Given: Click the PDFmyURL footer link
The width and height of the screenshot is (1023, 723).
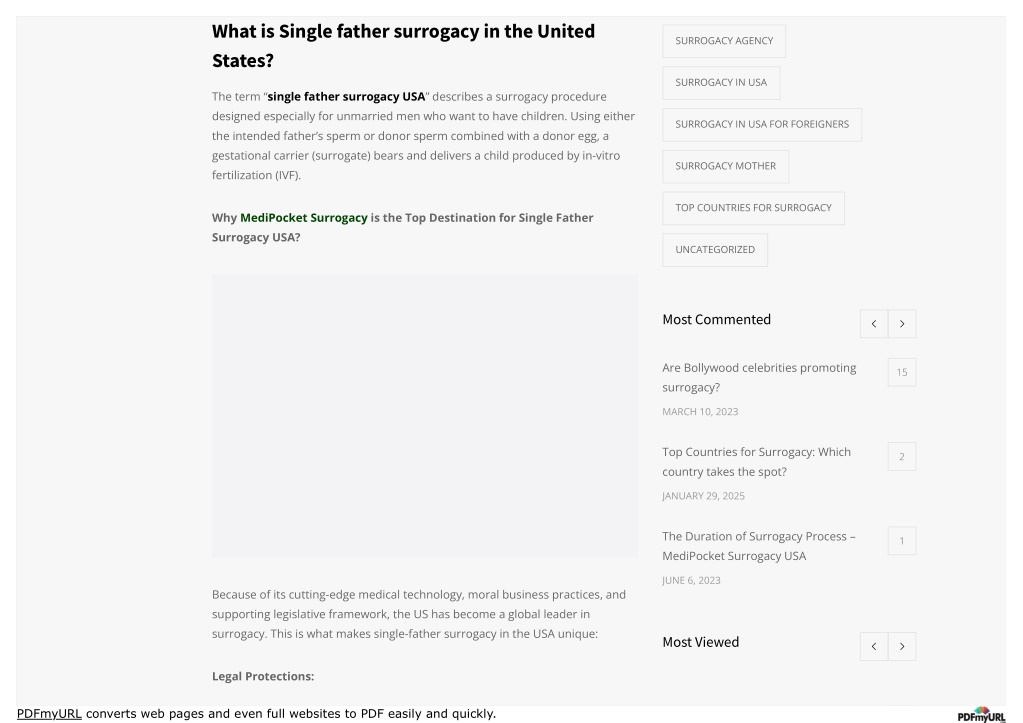Looking at the screenshot, I should tap(49, 714).
